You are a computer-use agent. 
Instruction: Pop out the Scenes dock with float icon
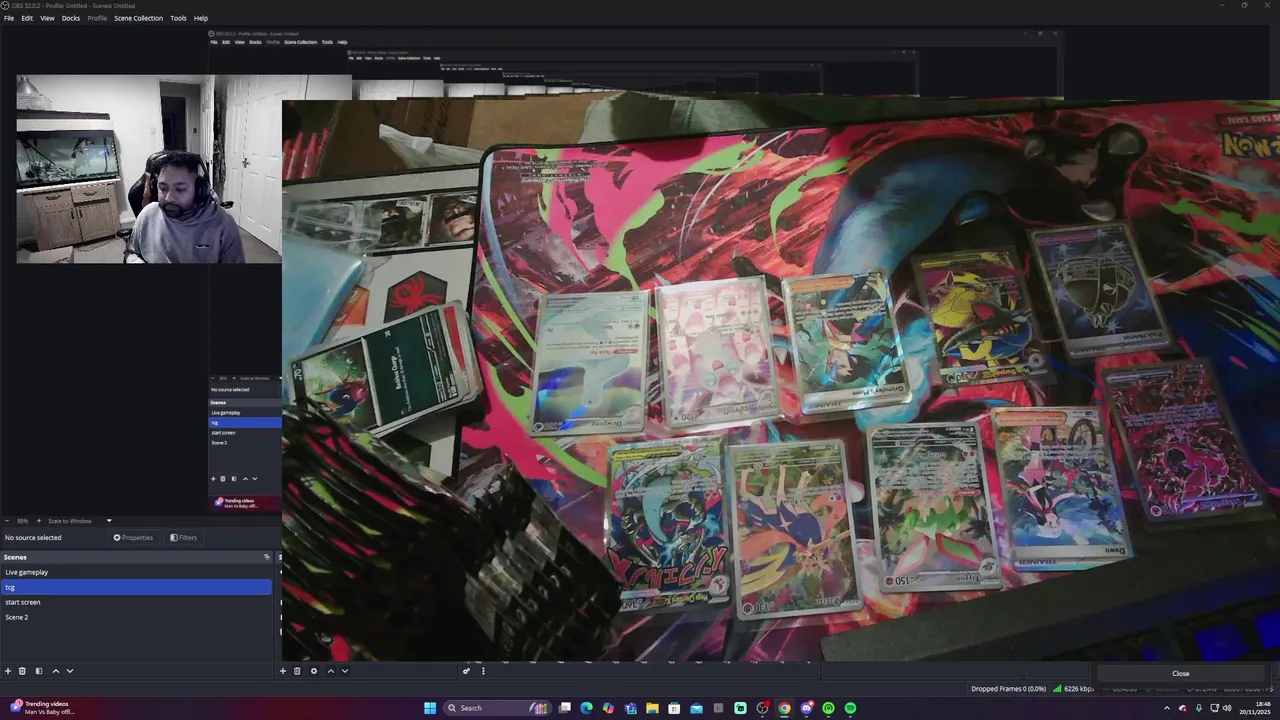click(267, 557)
